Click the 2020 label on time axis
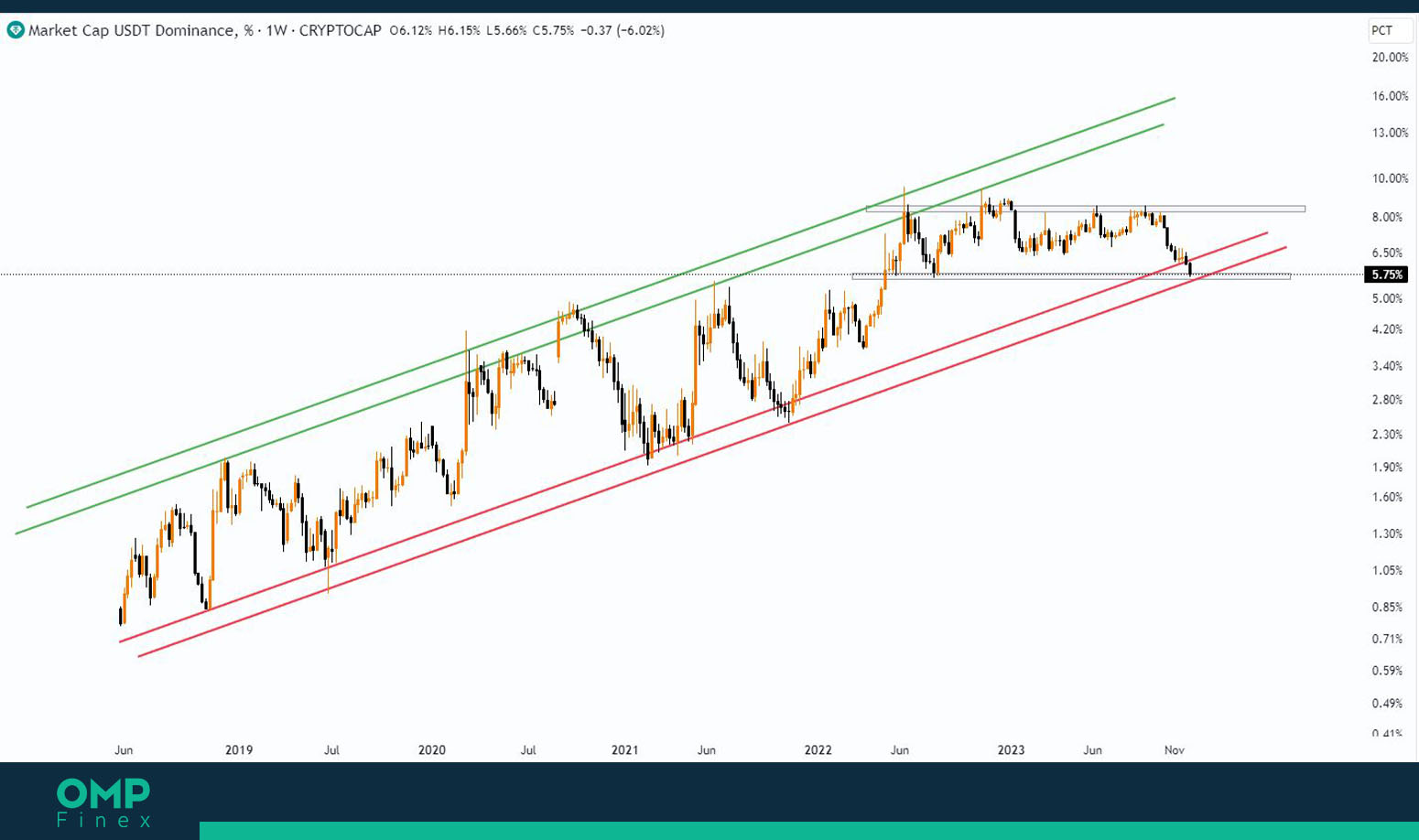 point(432,750)
